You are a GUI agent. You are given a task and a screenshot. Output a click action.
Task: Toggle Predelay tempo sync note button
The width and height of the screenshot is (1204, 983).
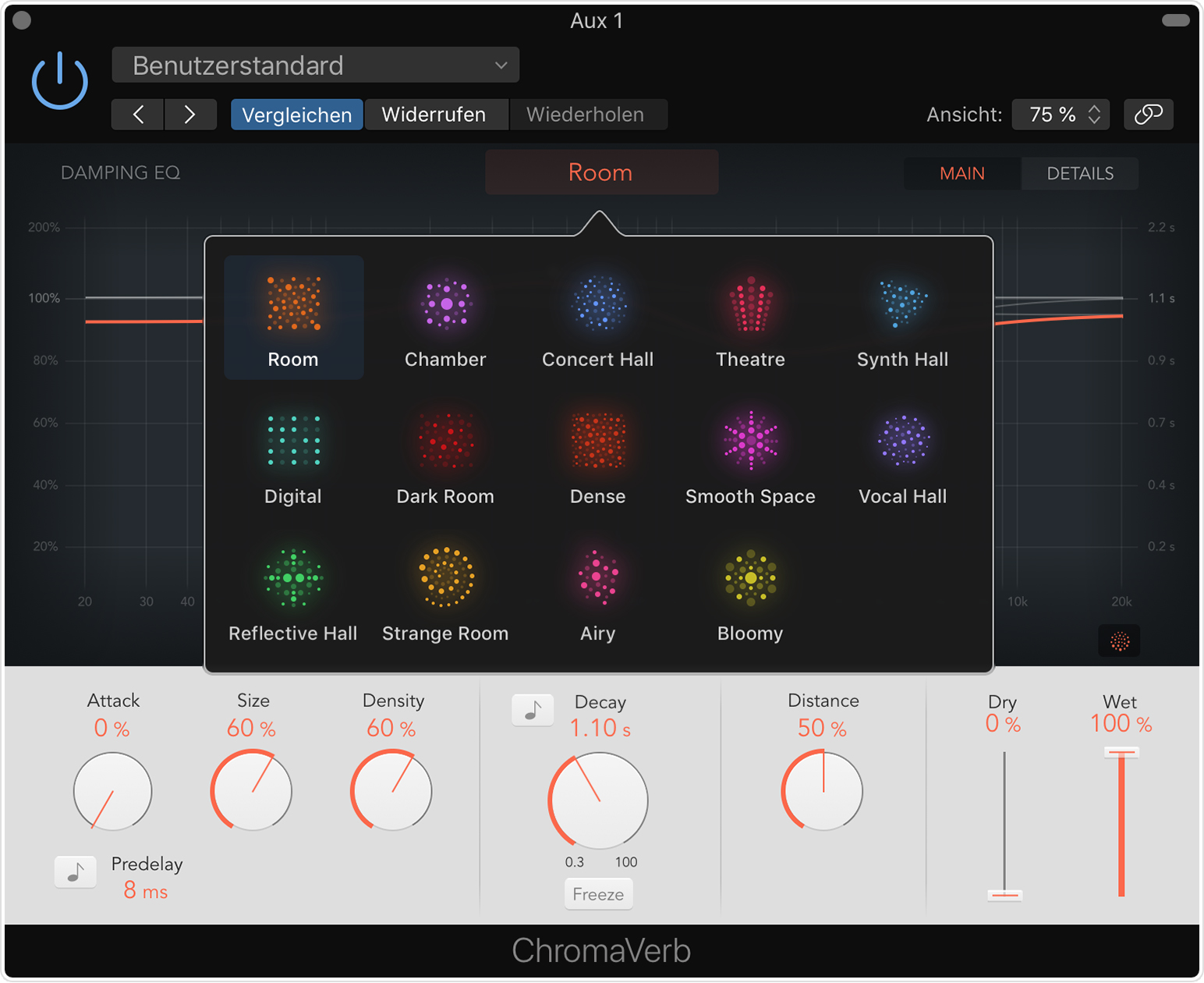76,871
